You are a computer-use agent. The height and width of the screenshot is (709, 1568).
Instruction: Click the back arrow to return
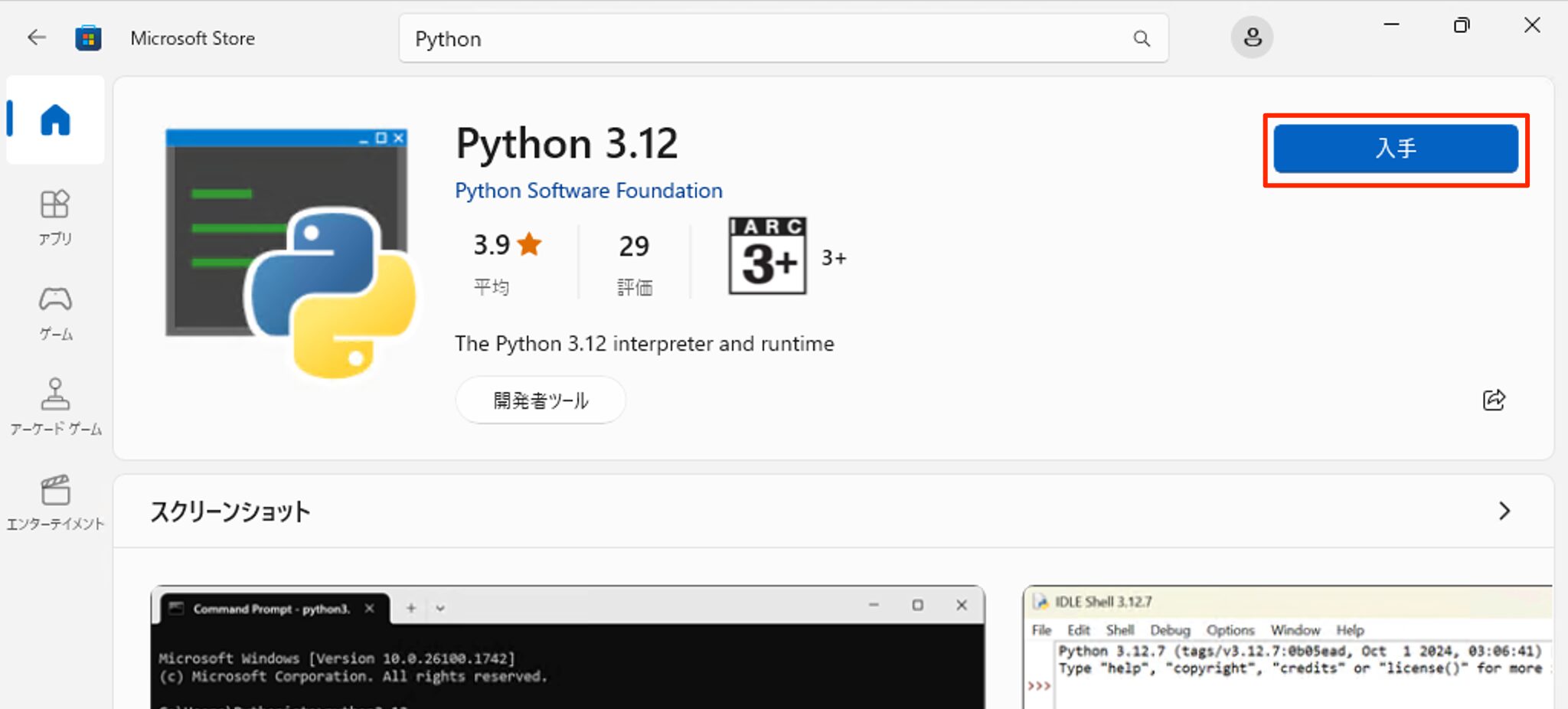point(36,37)
